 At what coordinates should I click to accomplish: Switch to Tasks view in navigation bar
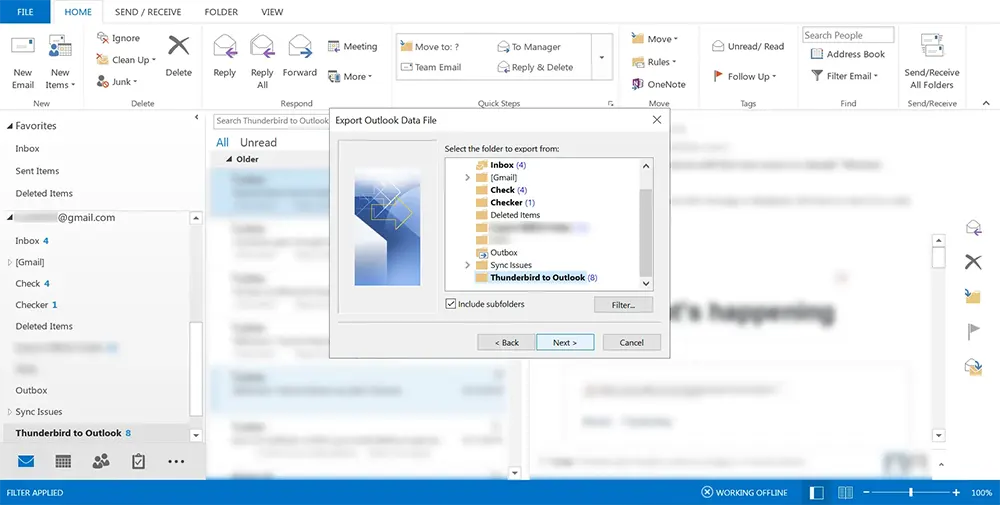[138, 462]
